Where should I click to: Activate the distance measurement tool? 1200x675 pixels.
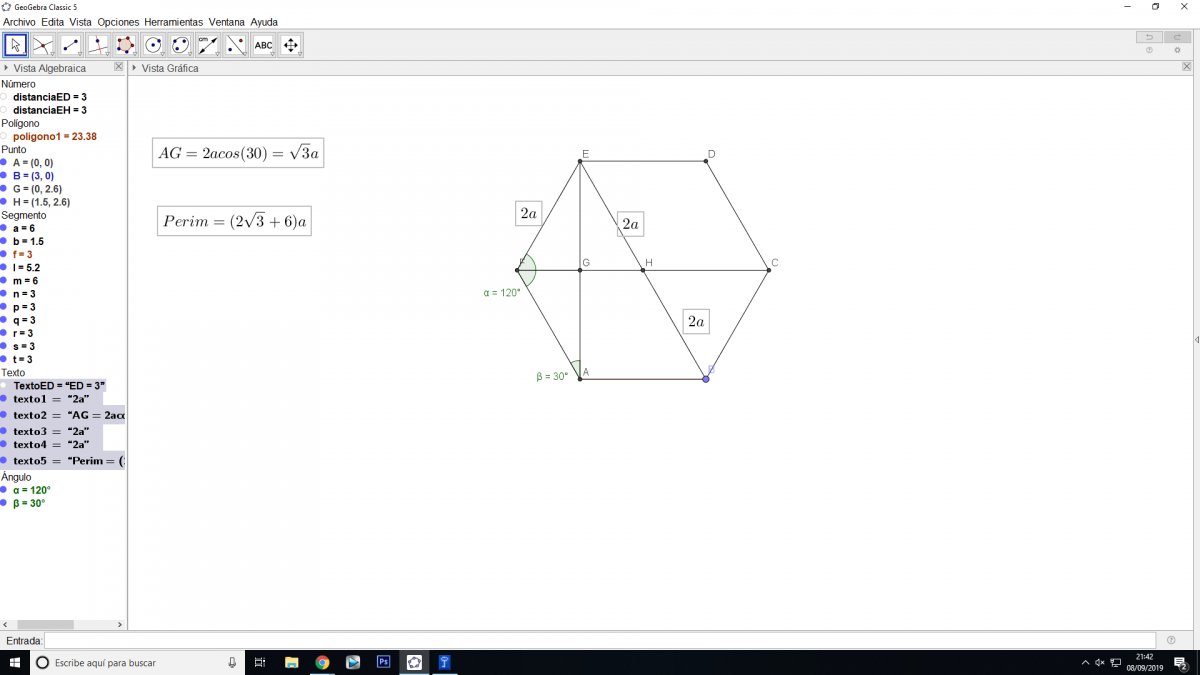tap(208, 45)
